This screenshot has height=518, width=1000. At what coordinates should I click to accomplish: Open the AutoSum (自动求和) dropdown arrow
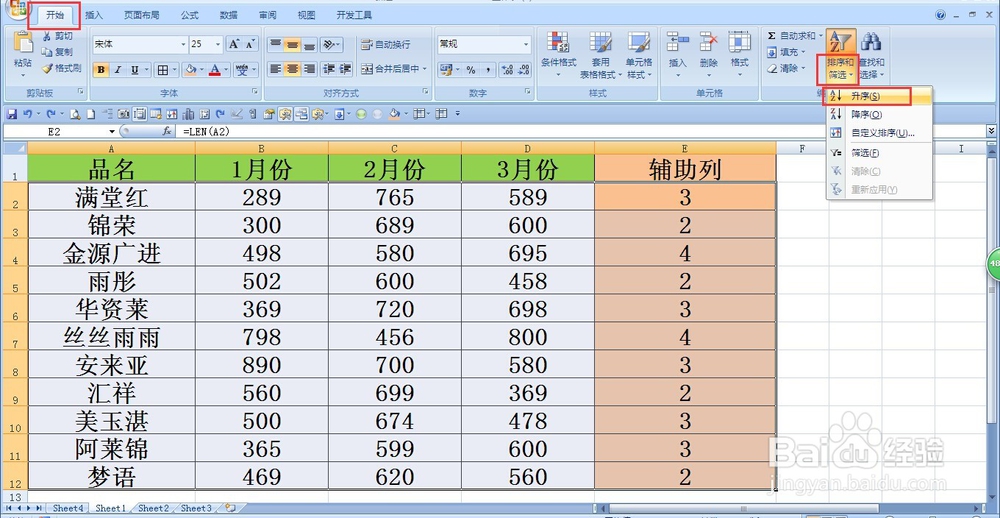[820, 36]
